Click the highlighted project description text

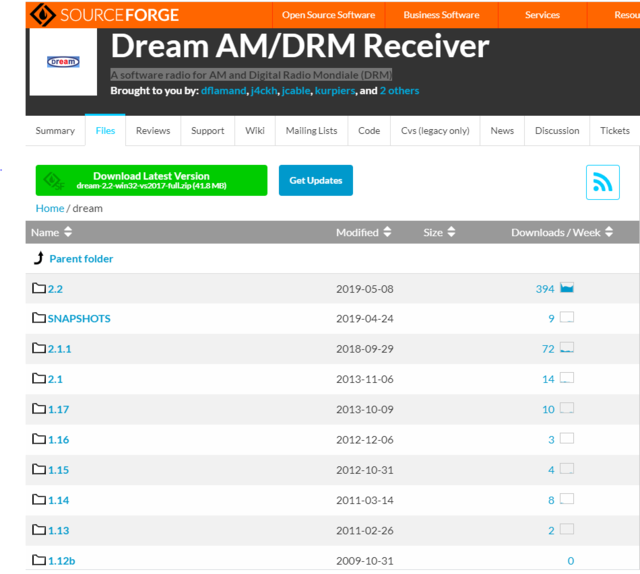251,75
